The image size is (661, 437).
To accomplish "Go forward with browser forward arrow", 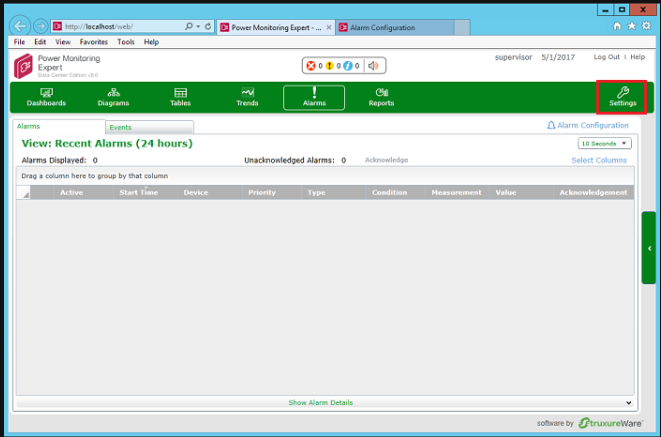I will (x=40, y=26).
